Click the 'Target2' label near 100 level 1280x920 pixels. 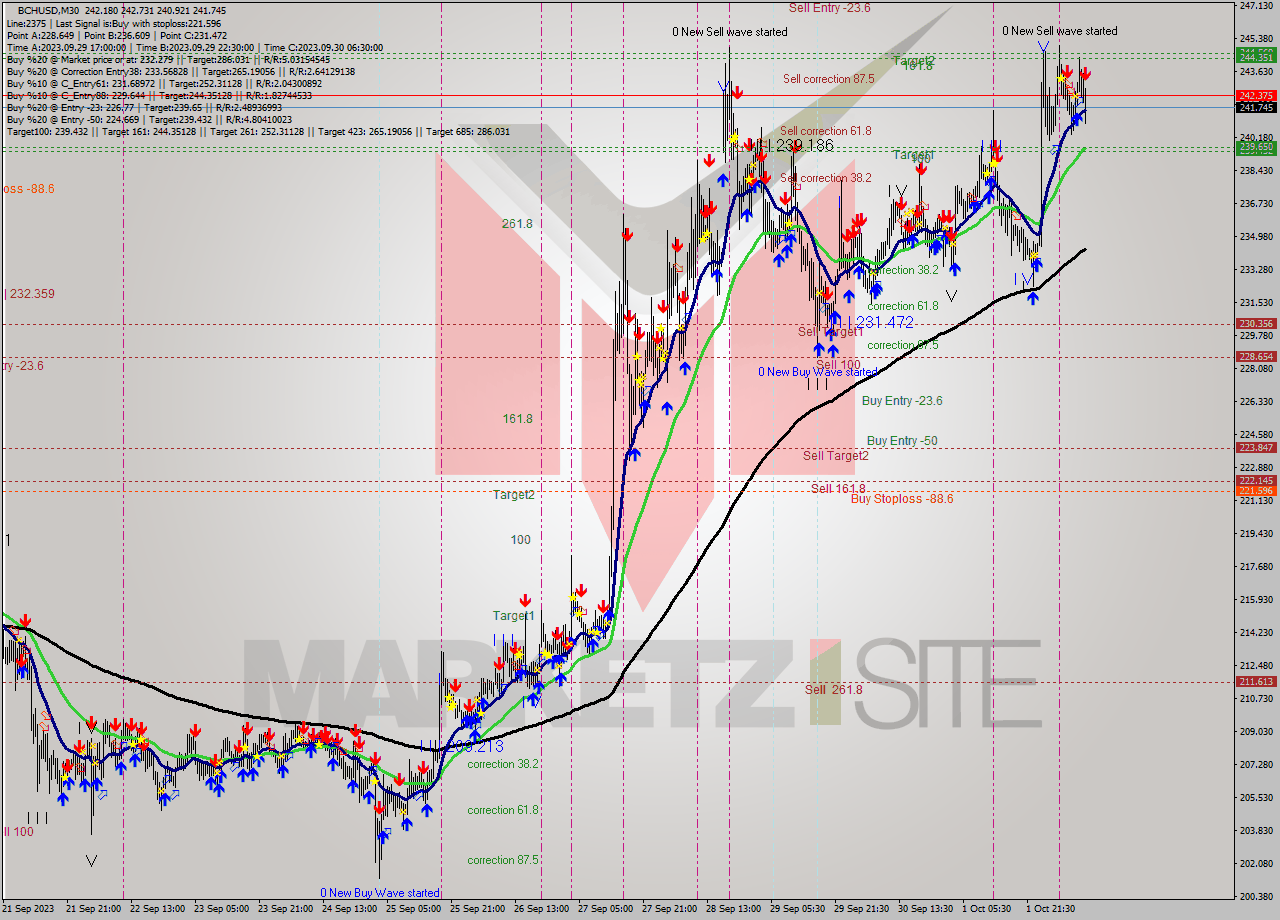pos(513,495)
